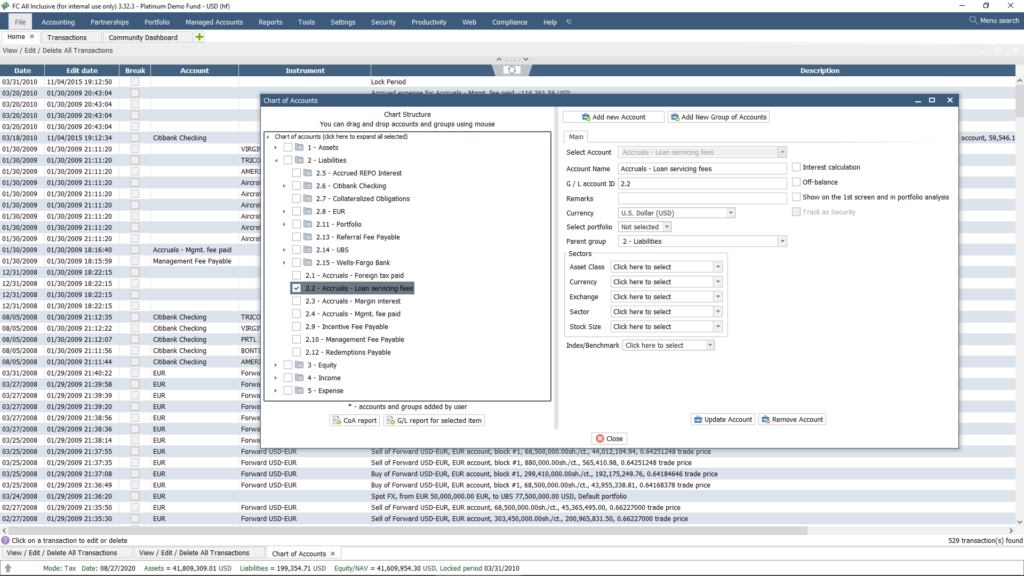Click the Remove Account icon button
The image size is (1024, 576).
click(x=767, y=419)
